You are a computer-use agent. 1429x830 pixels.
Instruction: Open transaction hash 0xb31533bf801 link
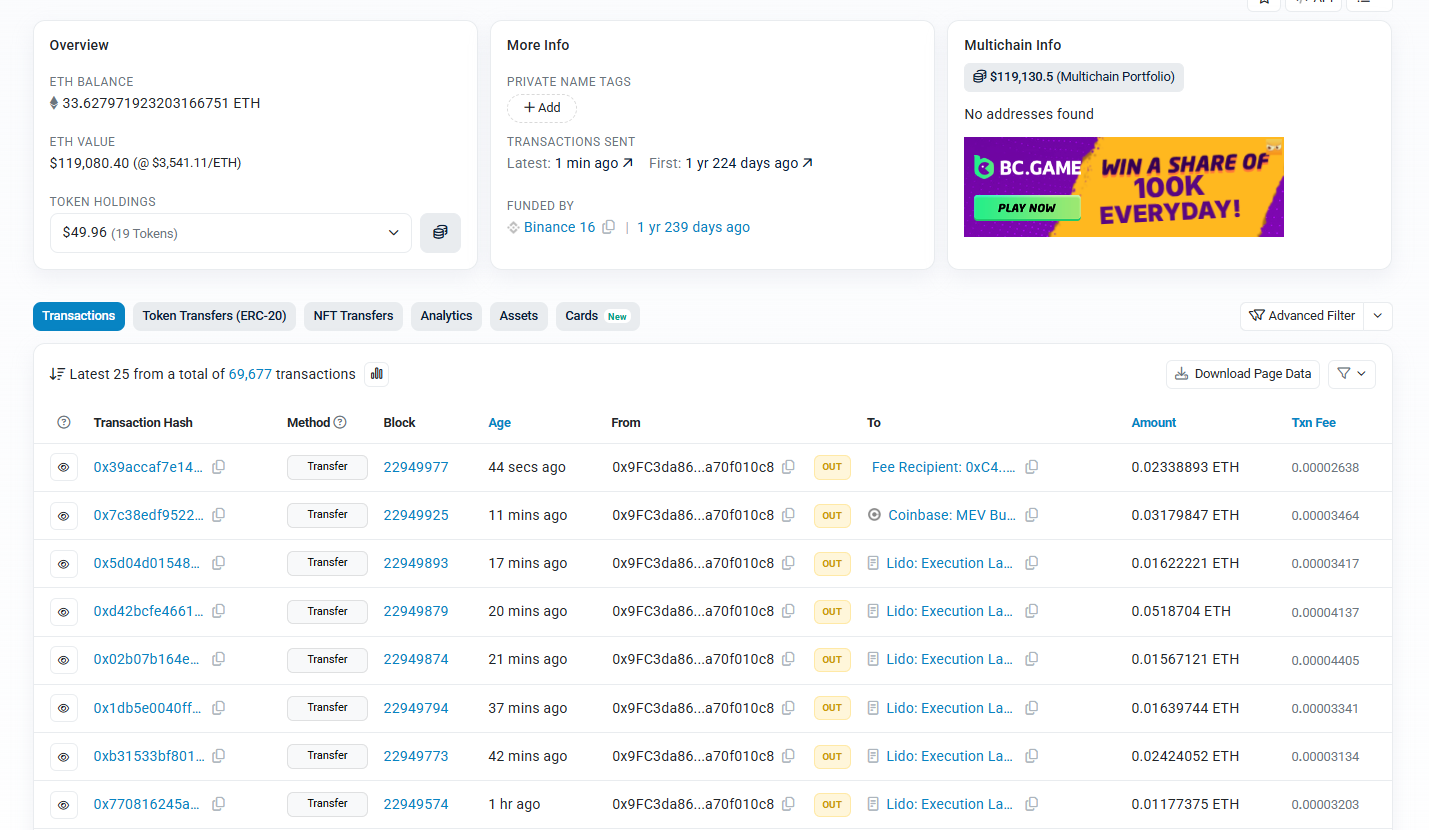tap(149, 756)
